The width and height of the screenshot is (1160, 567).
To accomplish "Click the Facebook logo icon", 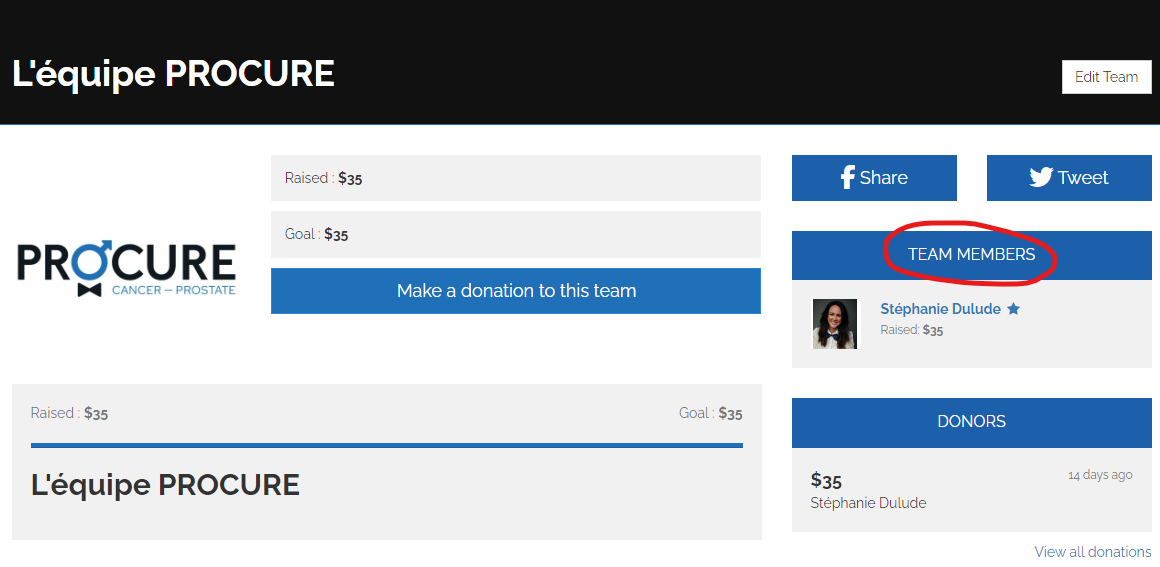I will point(847,178).
